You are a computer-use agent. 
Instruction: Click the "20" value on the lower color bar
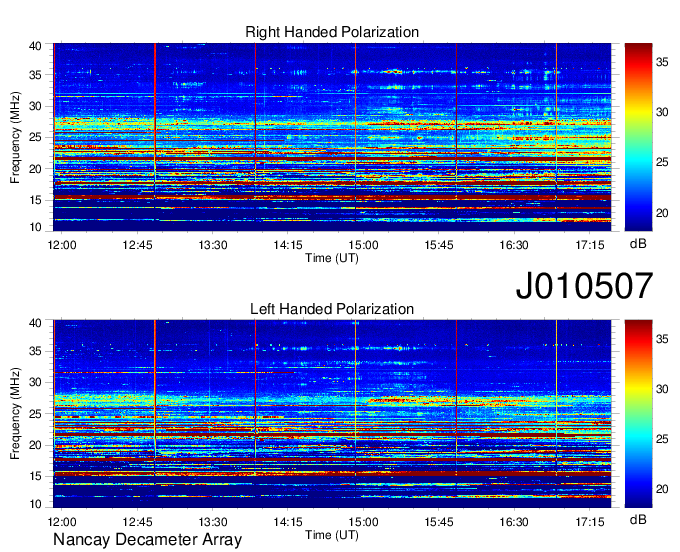(x=662, y=490)
